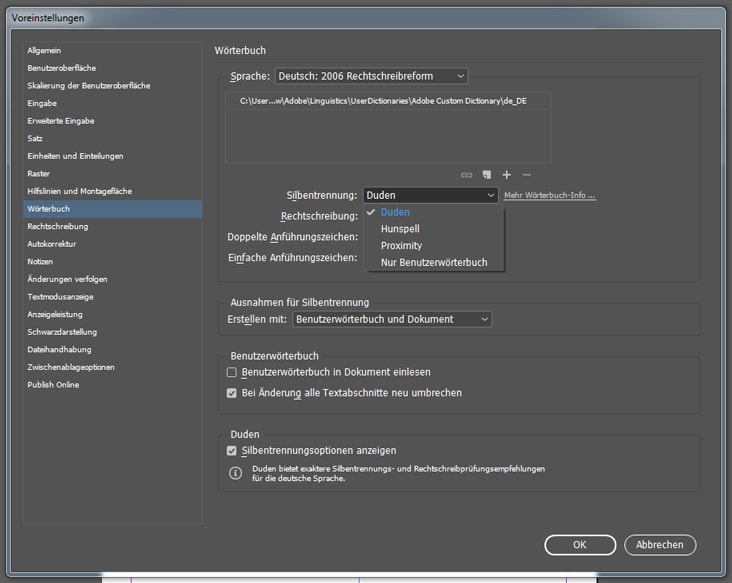Toggle Silbentrennungsoptionen anzeigen checkbox
Image resolution: width=732 pixels, height=583 pixels.
coord(232,451)
